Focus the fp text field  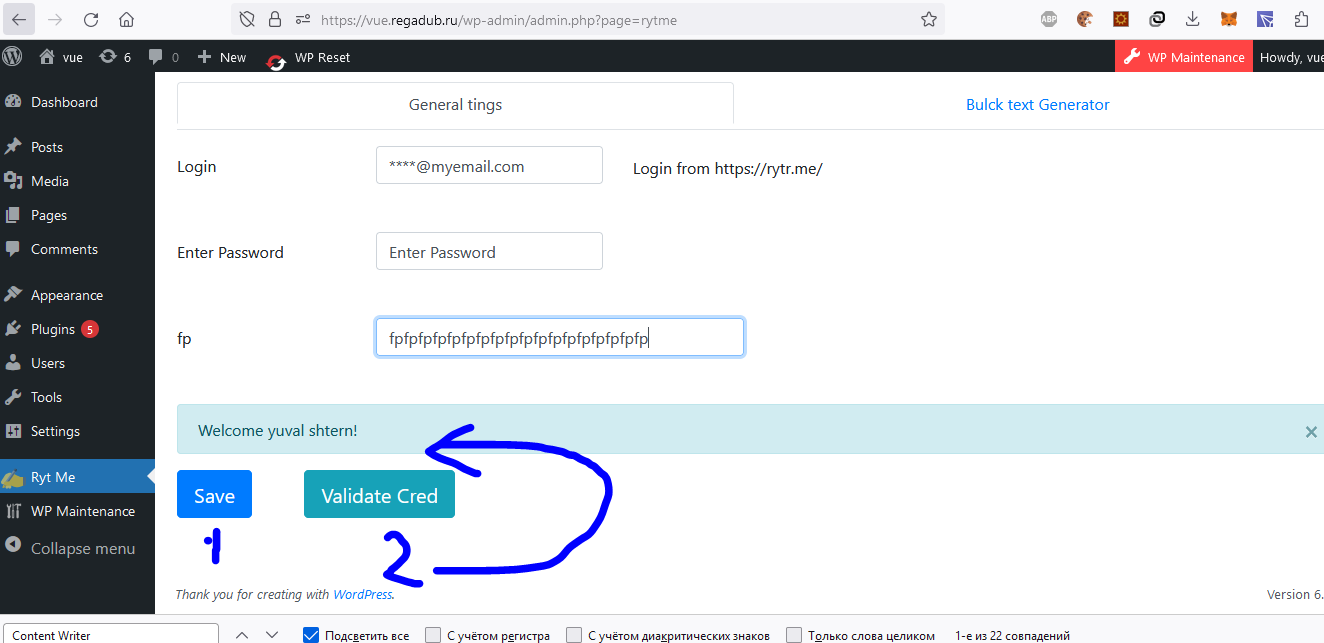pos(560,338)
